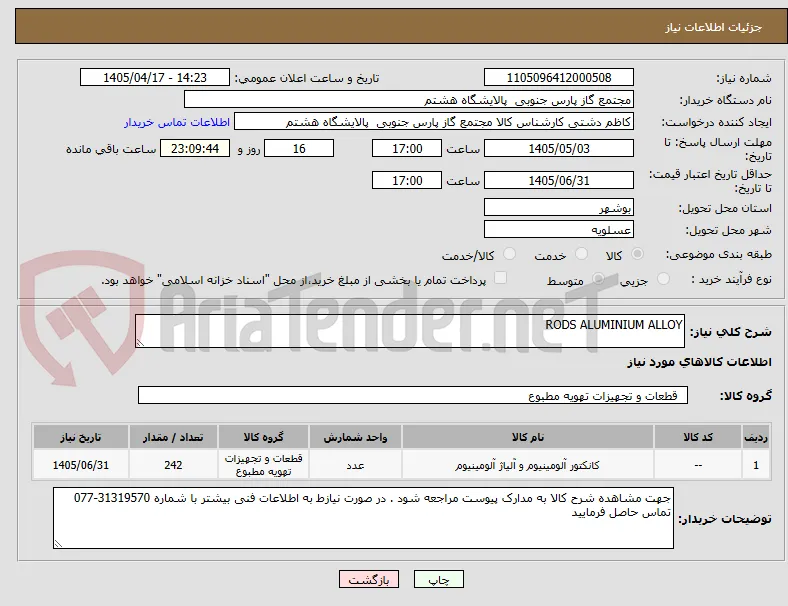Click the item name cell کانکتور آلومینیوم
Screen dimensions: 788x606
(x=528, y=465)
